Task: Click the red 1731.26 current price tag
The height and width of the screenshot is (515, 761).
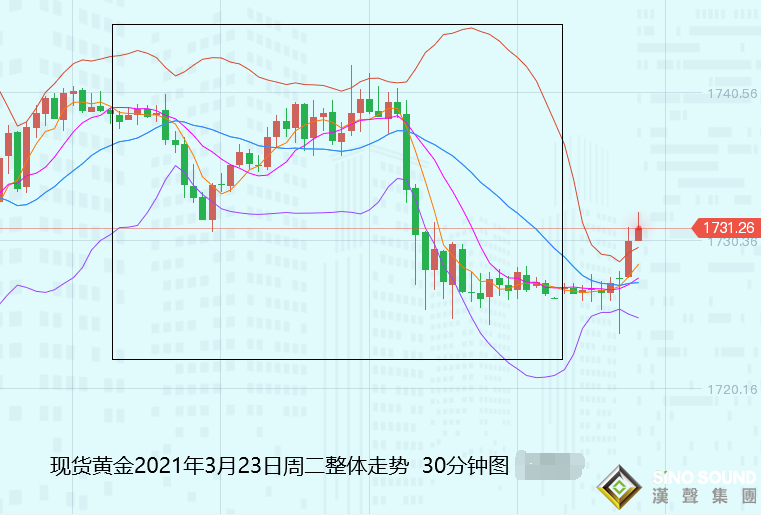Action: click(725, 229)
